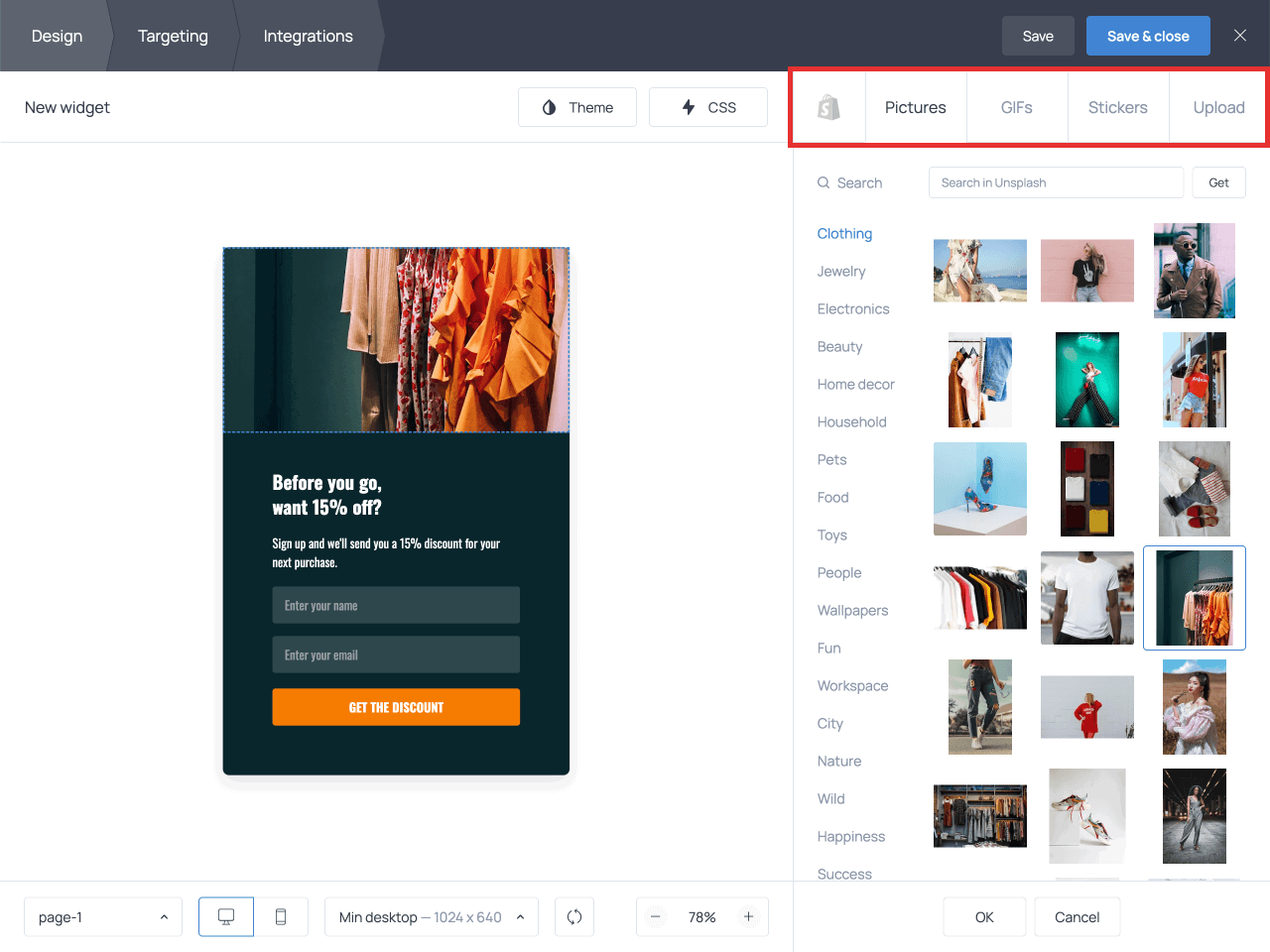This screenshot has height=952, width=1270.
Task: Switch to desktop preview mode
Action: [226, 917]
